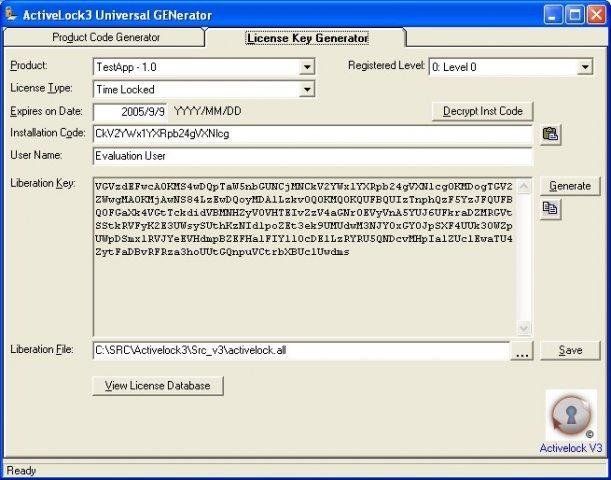Save the liberation file

[570, 350]
